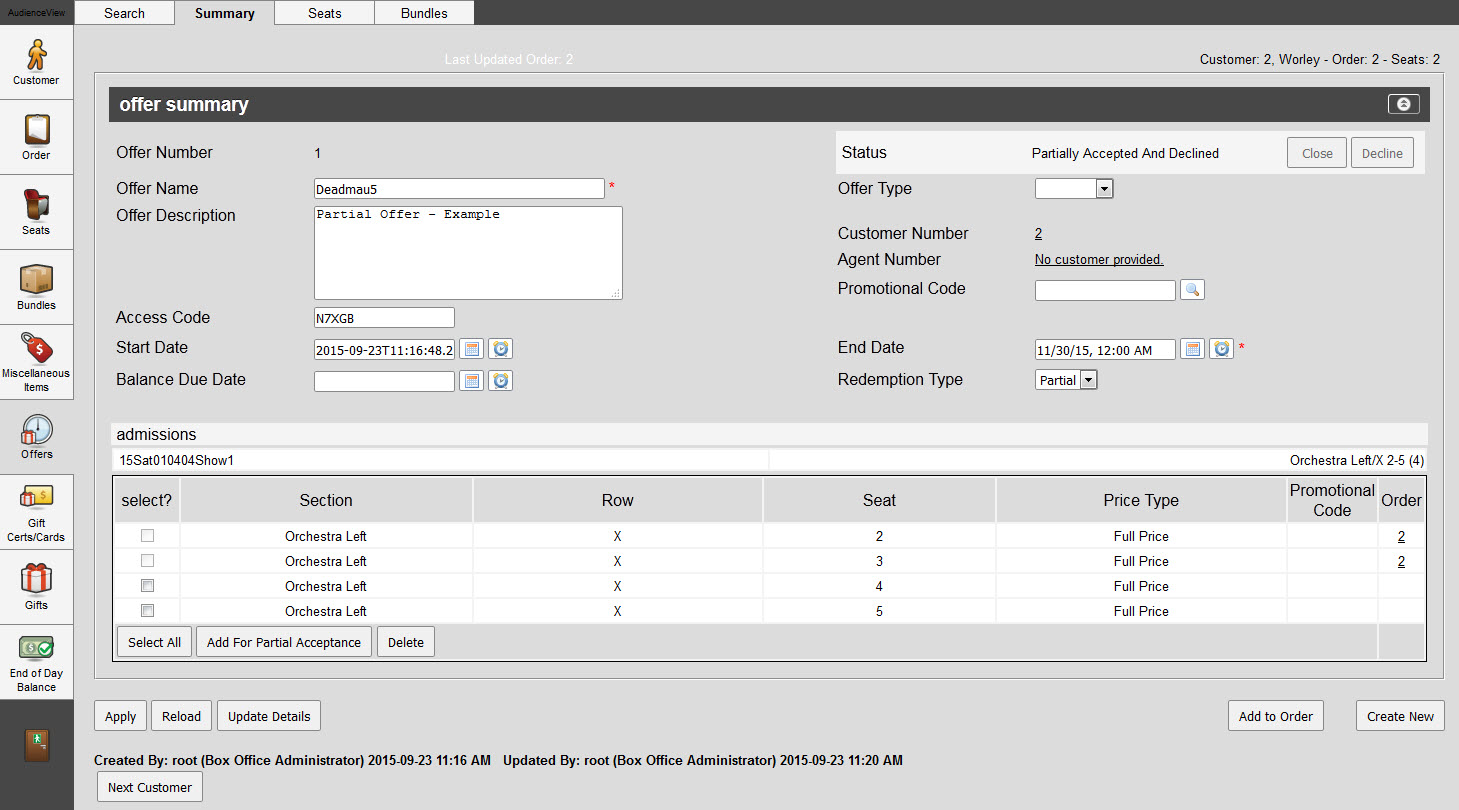Open Bundles from the sidebar

pos(36,287)
